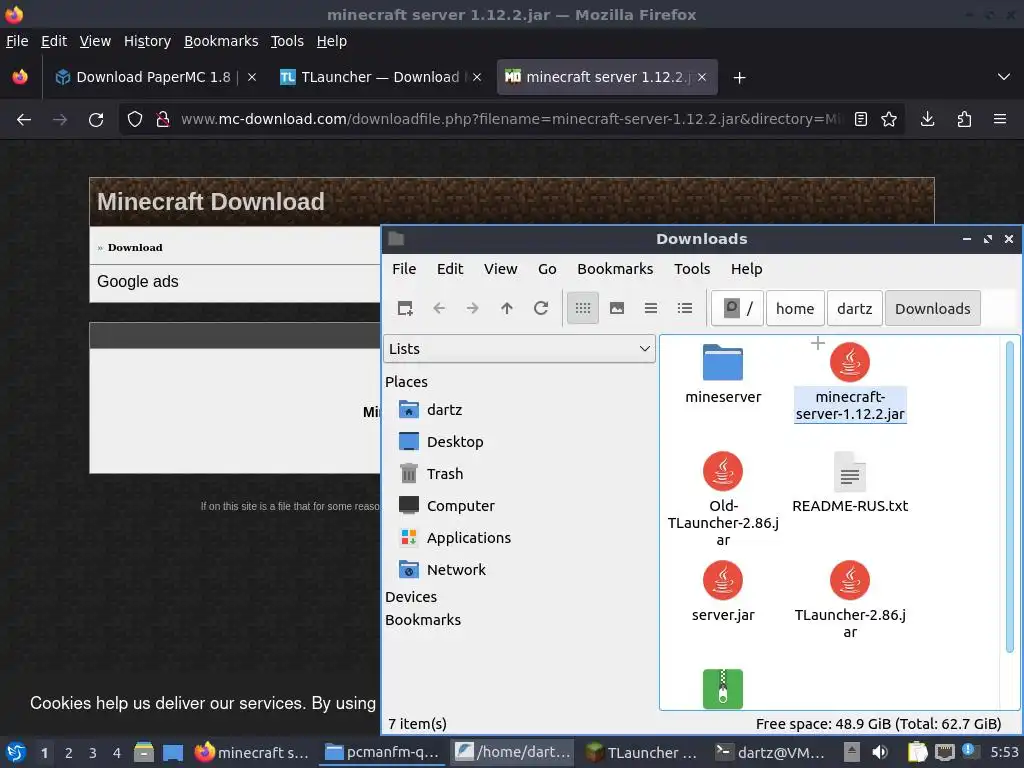Reload folder in file manager
The width and height of the screenshot is (1024, 768).
click(x=541, y=308)
